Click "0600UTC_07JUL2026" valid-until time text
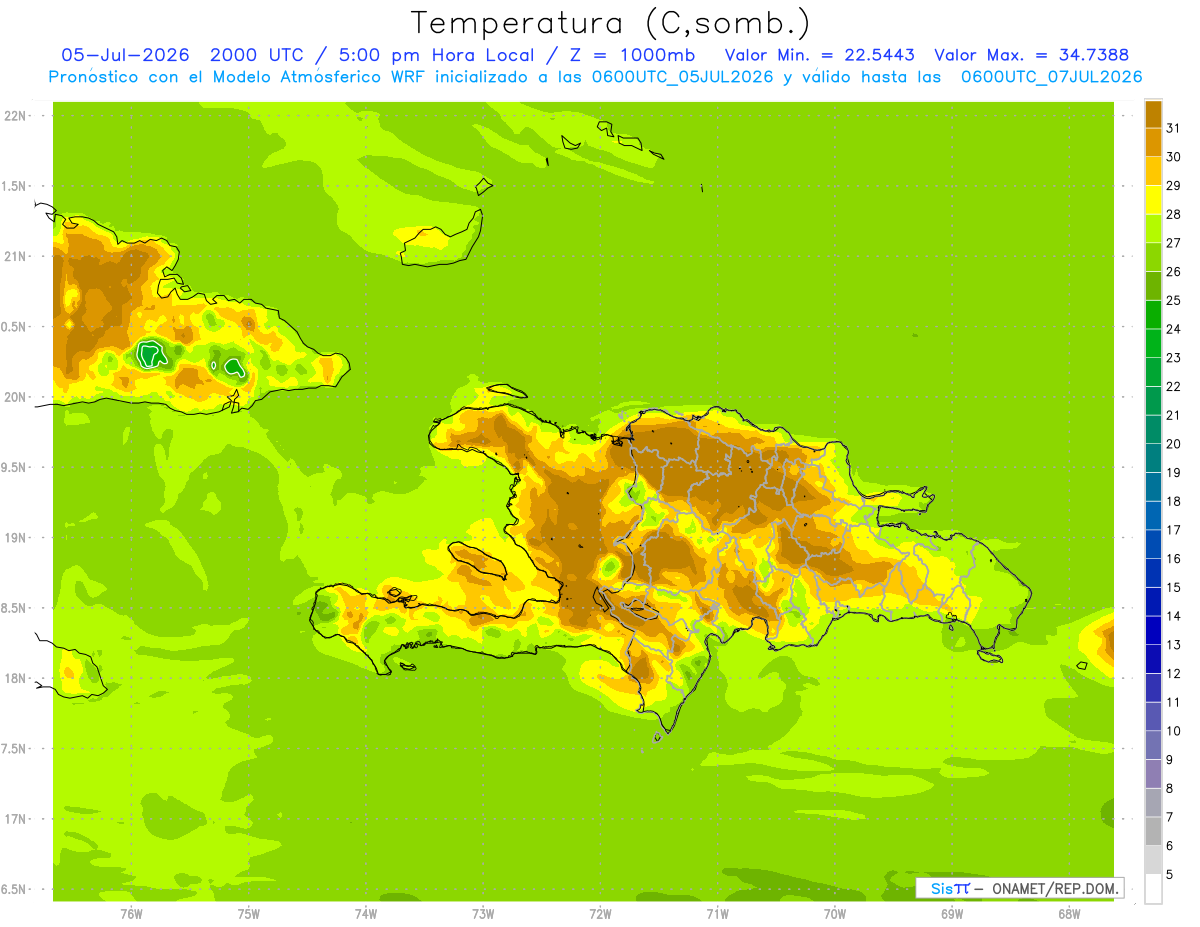The height and width of the screenshot is (927, 1200). click(1052, 77)
